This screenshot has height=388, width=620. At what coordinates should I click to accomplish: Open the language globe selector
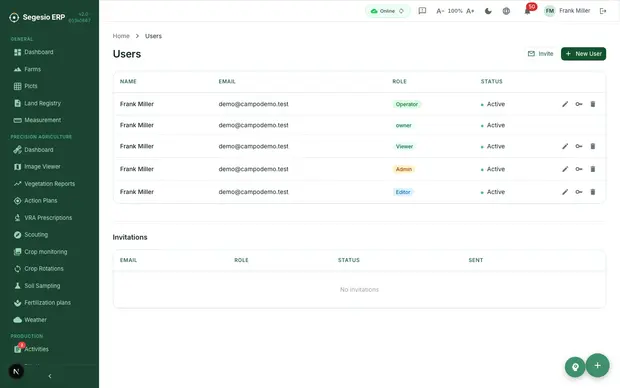click(x=506, y=11)
